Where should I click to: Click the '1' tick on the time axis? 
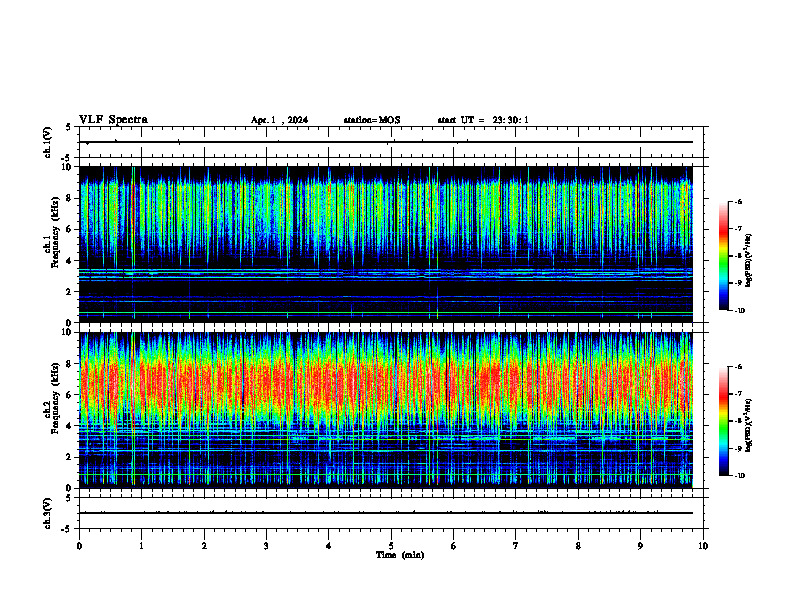142,546
